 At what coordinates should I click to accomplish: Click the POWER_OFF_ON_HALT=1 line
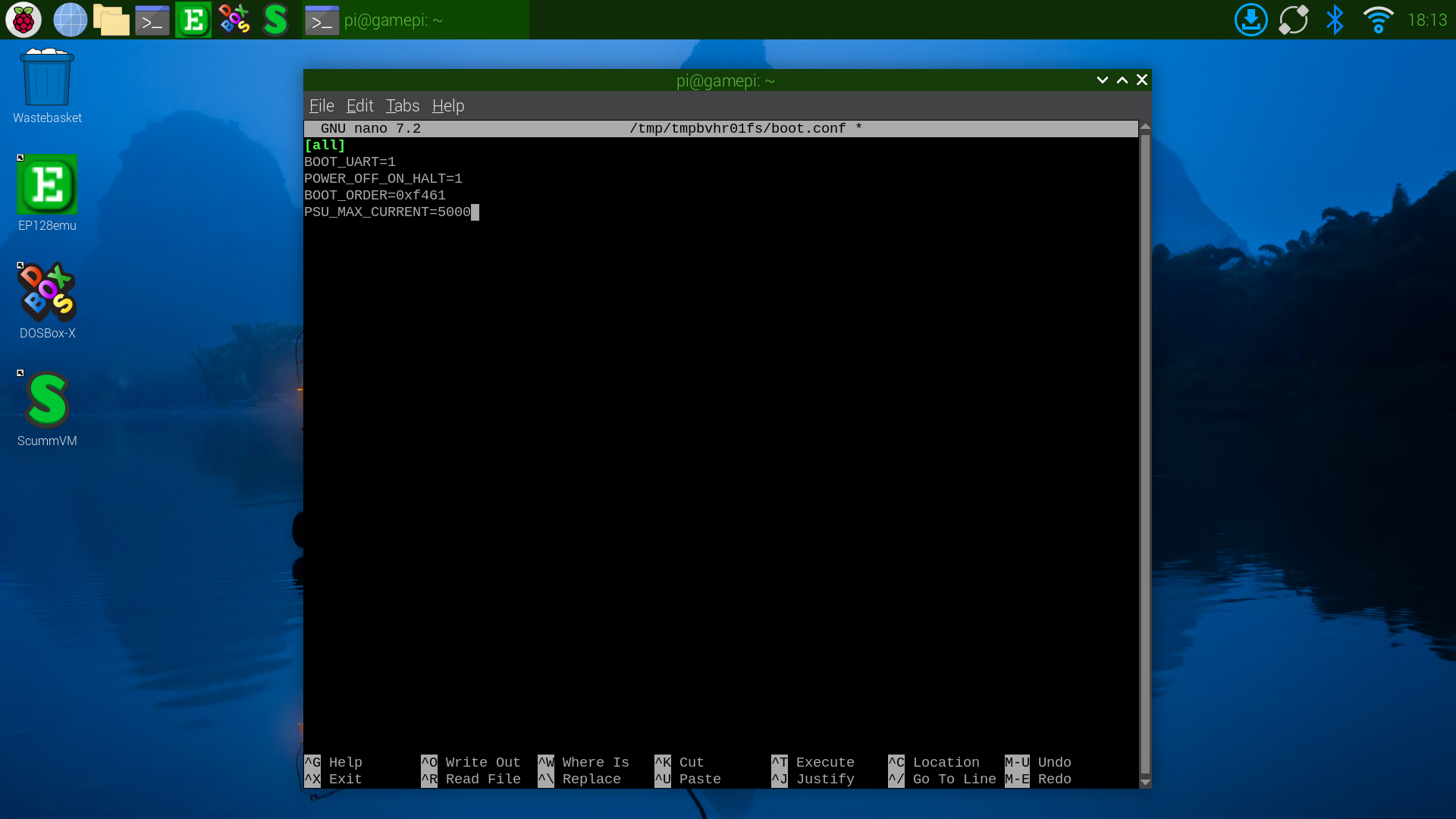tap(383, 178)
